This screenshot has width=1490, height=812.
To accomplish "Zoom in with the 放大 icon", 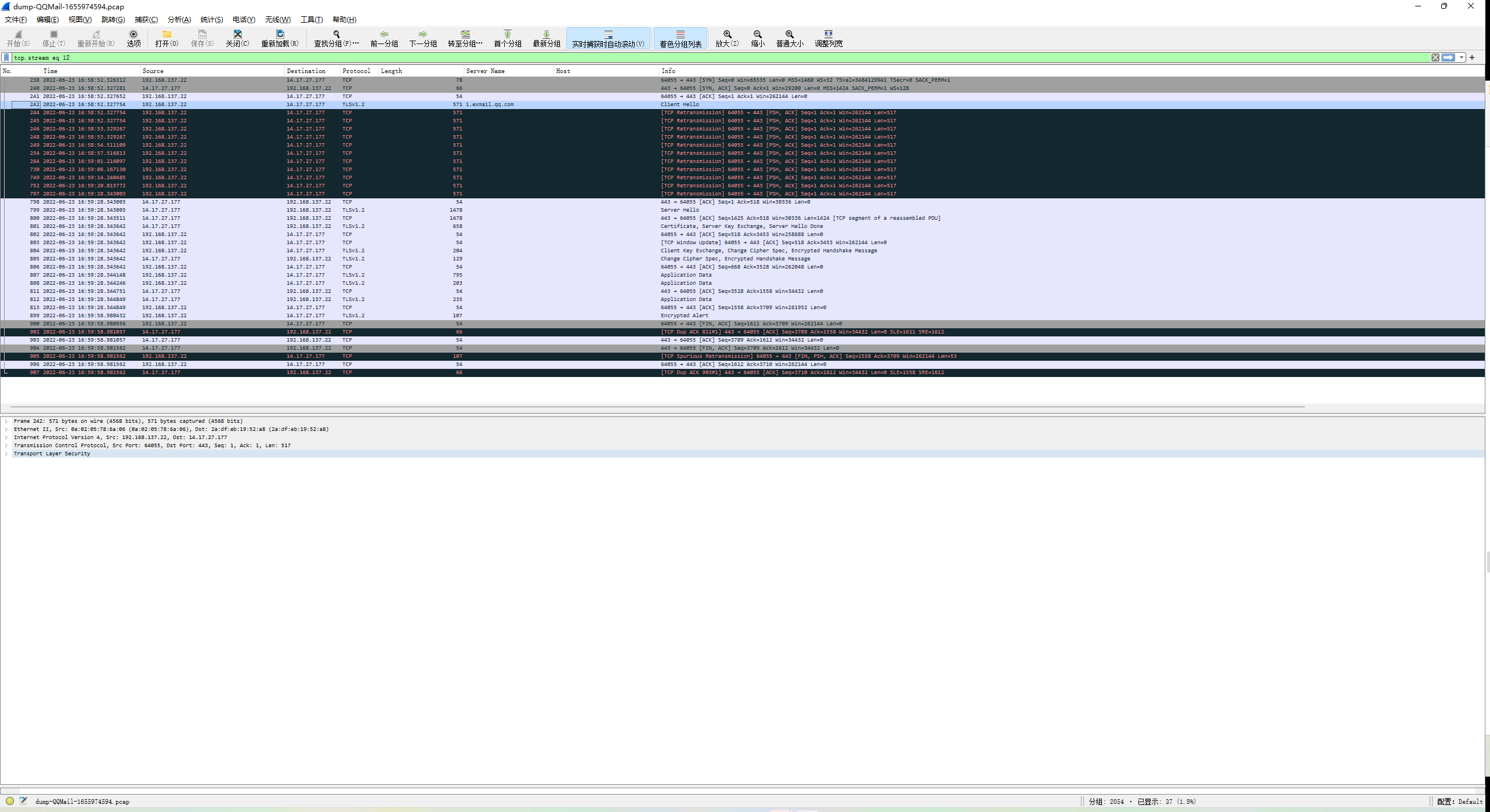I will click(x=727, y=38).
